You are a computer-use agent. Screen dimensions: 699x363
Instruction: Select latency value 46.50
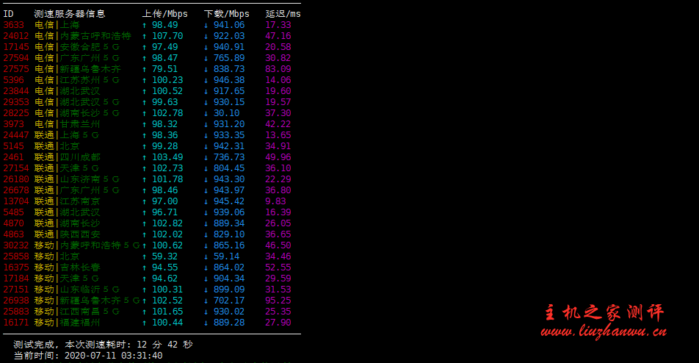[278, 245]
